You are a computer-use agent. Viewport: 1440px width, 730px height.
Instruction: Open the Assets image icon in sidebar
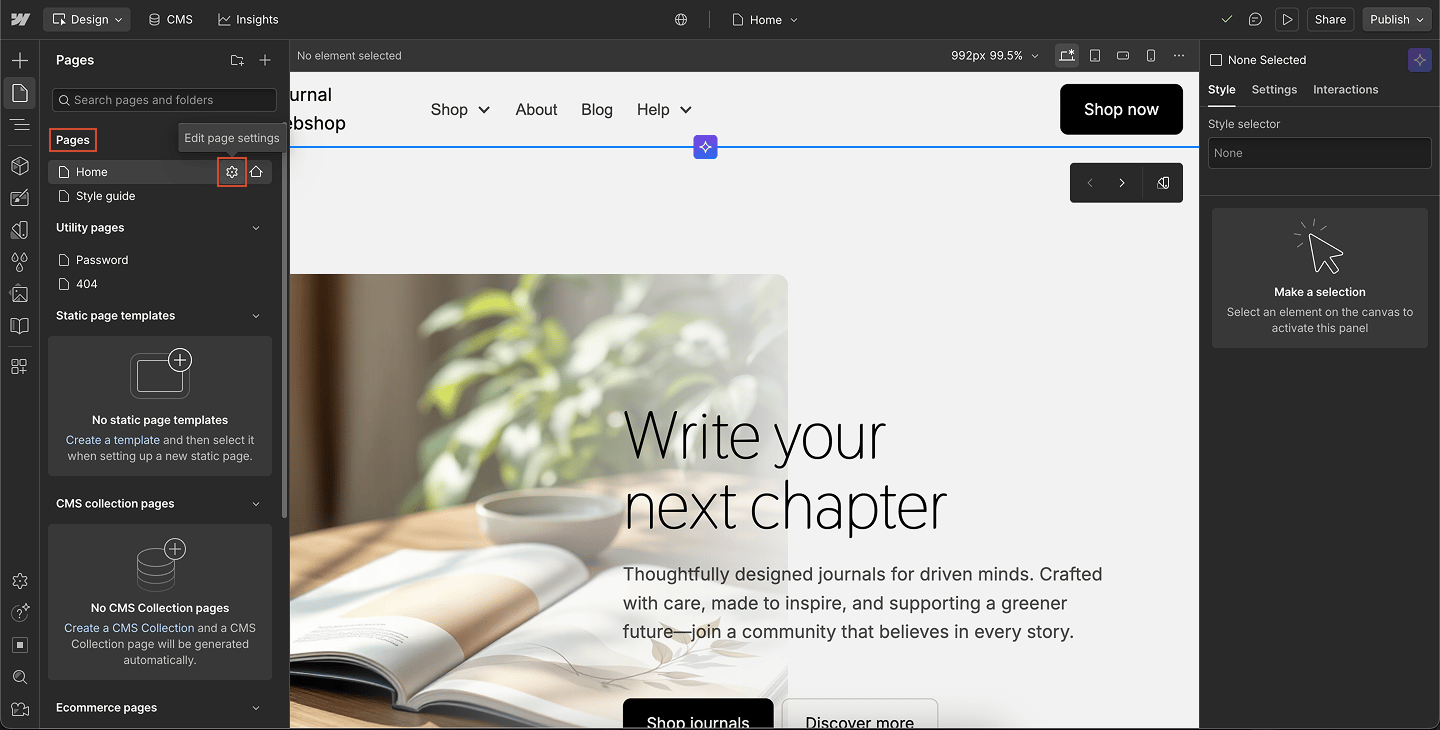pyautogui.click(x=20, y=294)
